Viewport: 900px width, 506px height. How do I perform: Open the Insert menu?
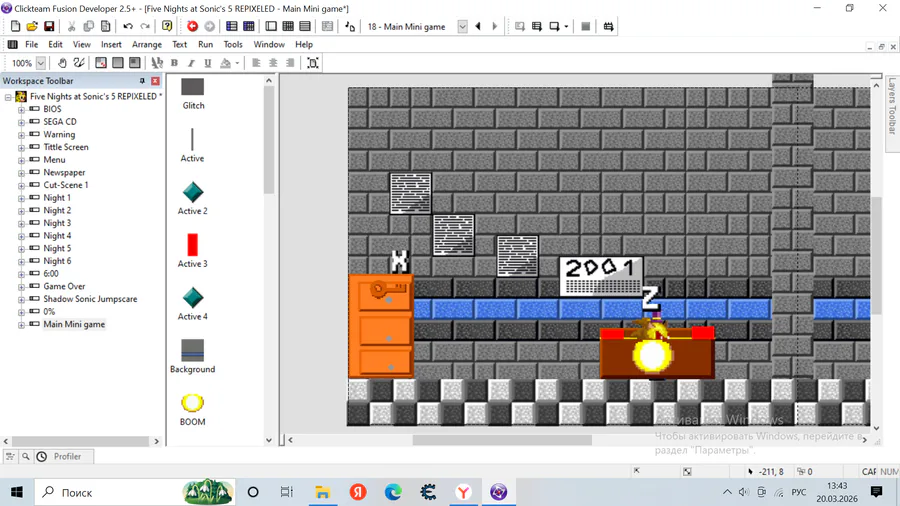111,44
